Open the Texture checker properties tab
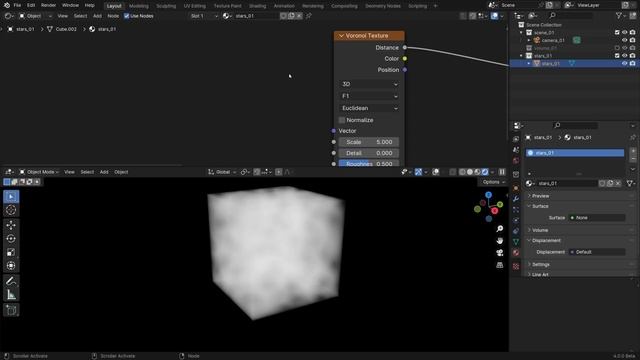This screenshot has width=640, height=360. (516, 267)
